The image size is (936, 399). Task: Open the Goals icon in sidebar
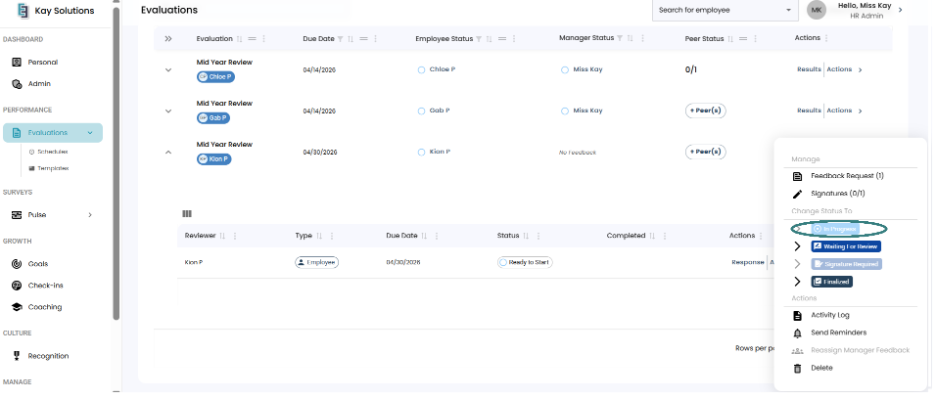17,264
